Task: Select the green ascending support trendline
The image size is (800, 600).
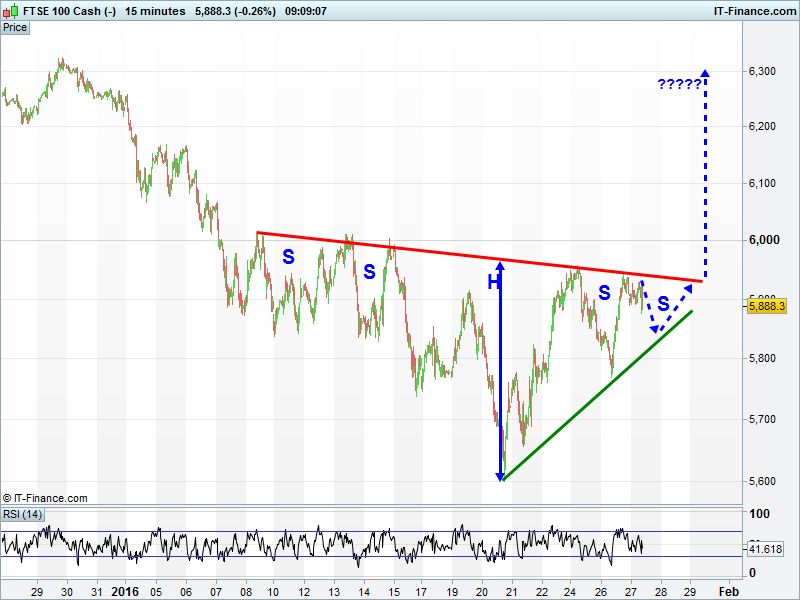Action: pos(600,393)
